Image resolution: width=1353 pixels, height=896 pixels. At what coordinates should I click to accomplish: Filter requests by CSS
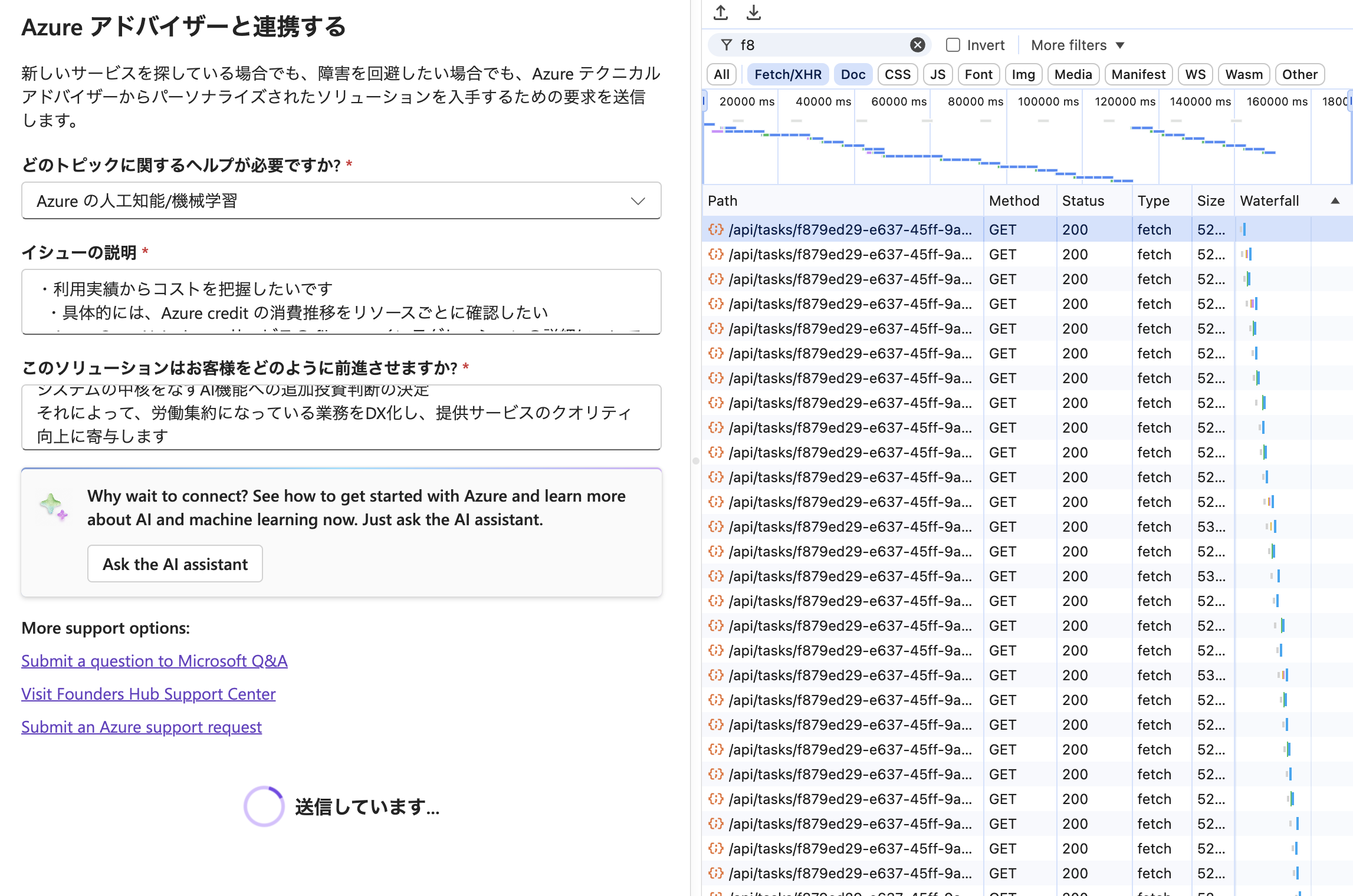point(898,74)
